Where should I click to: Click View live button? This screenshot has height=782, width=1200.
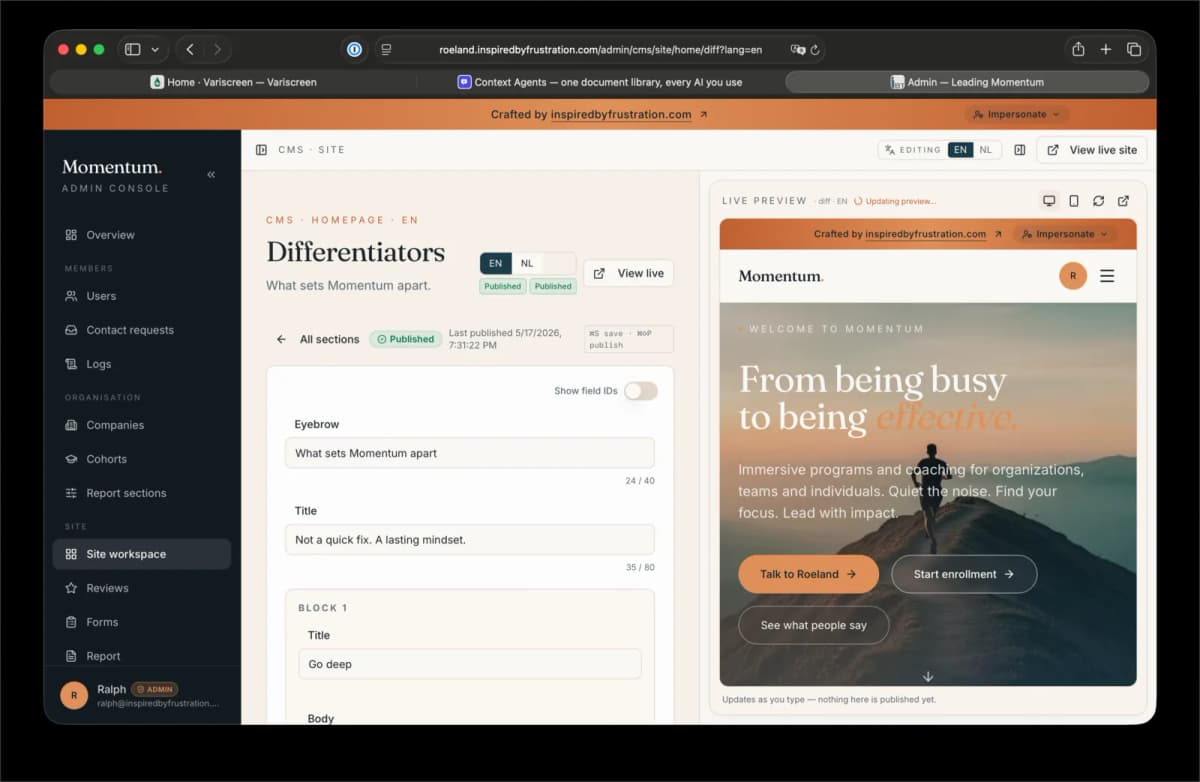[x=629, y=273]
